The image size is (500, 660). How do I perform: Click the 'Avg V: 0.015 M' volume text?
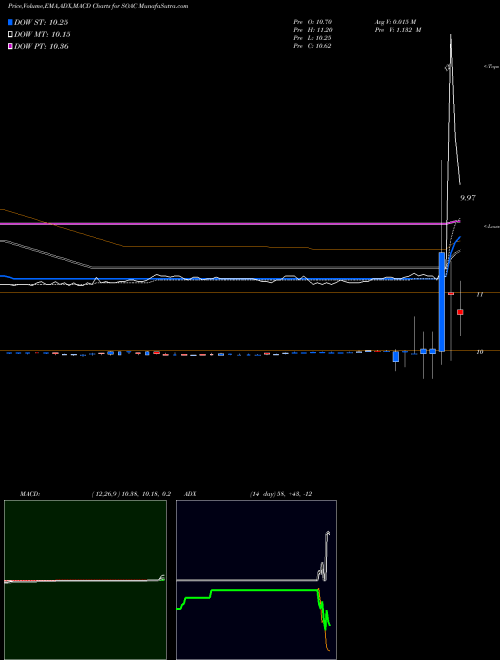[395, 22]
